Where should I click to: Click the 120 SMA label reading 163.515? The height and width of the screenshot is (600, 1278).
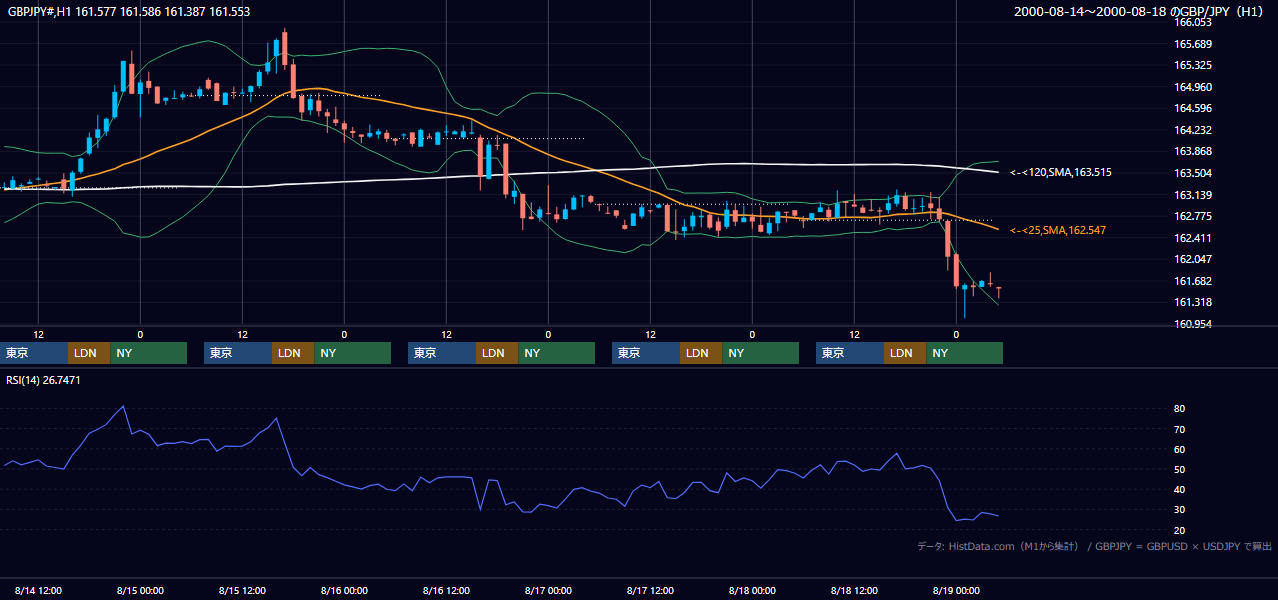coord(1061,172)
